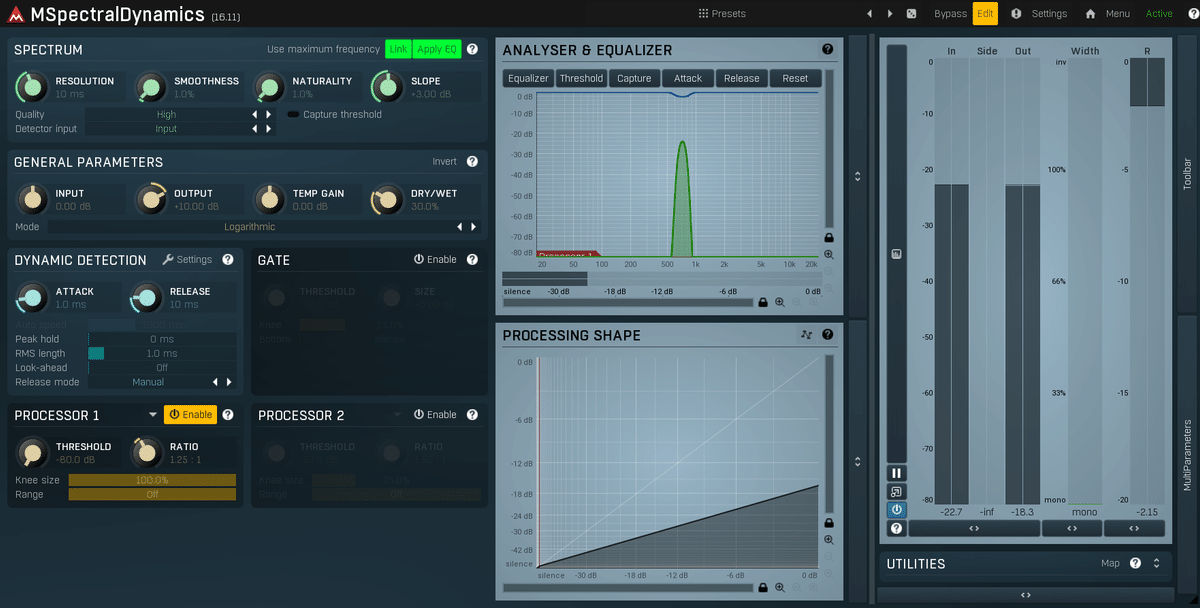This screenshot has width=1200, height=608.
Task: Open Dynamic Detection settings wrench
Action: [168, 259]
